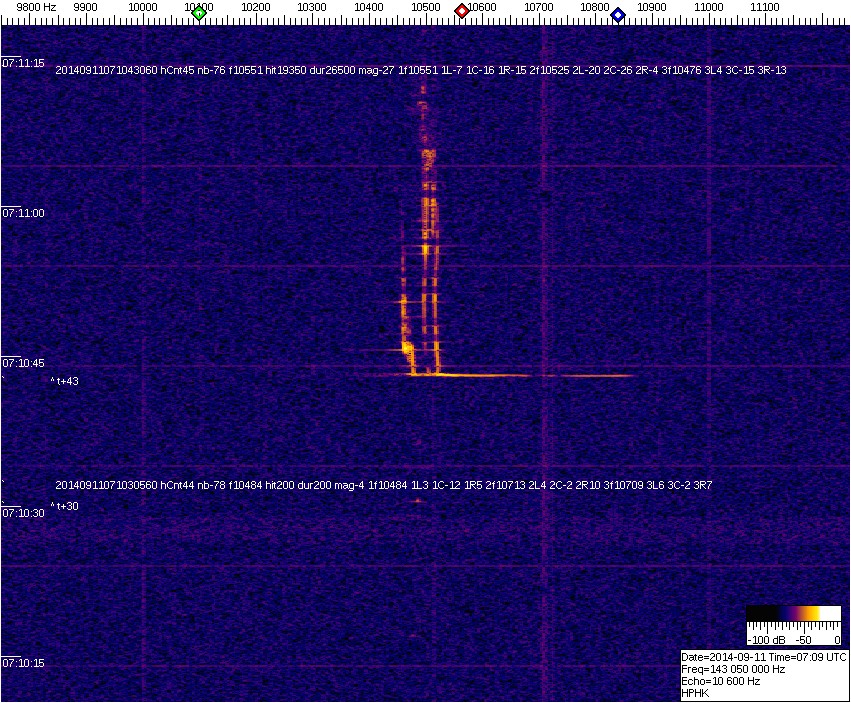Viewport: 851px width, 703px height.
Task: Click the ^ t+43 event marker
Action: [65, 381]
